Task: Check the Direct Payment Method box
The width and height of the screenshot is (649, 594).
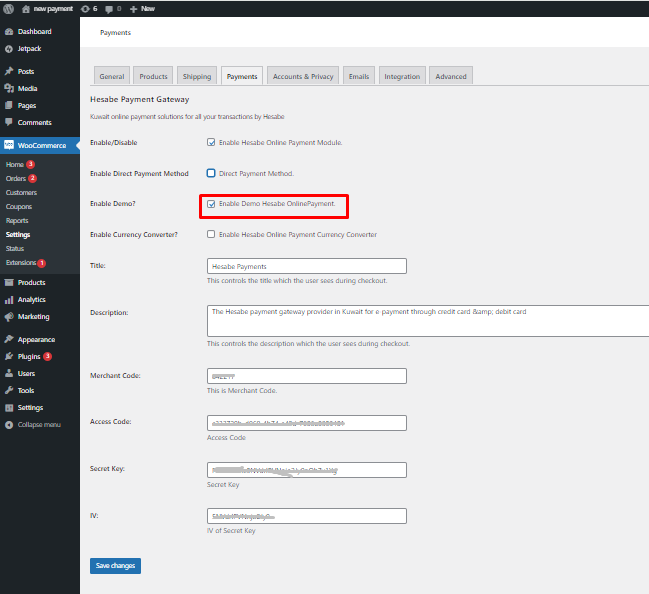Action: tap(211, 173)
